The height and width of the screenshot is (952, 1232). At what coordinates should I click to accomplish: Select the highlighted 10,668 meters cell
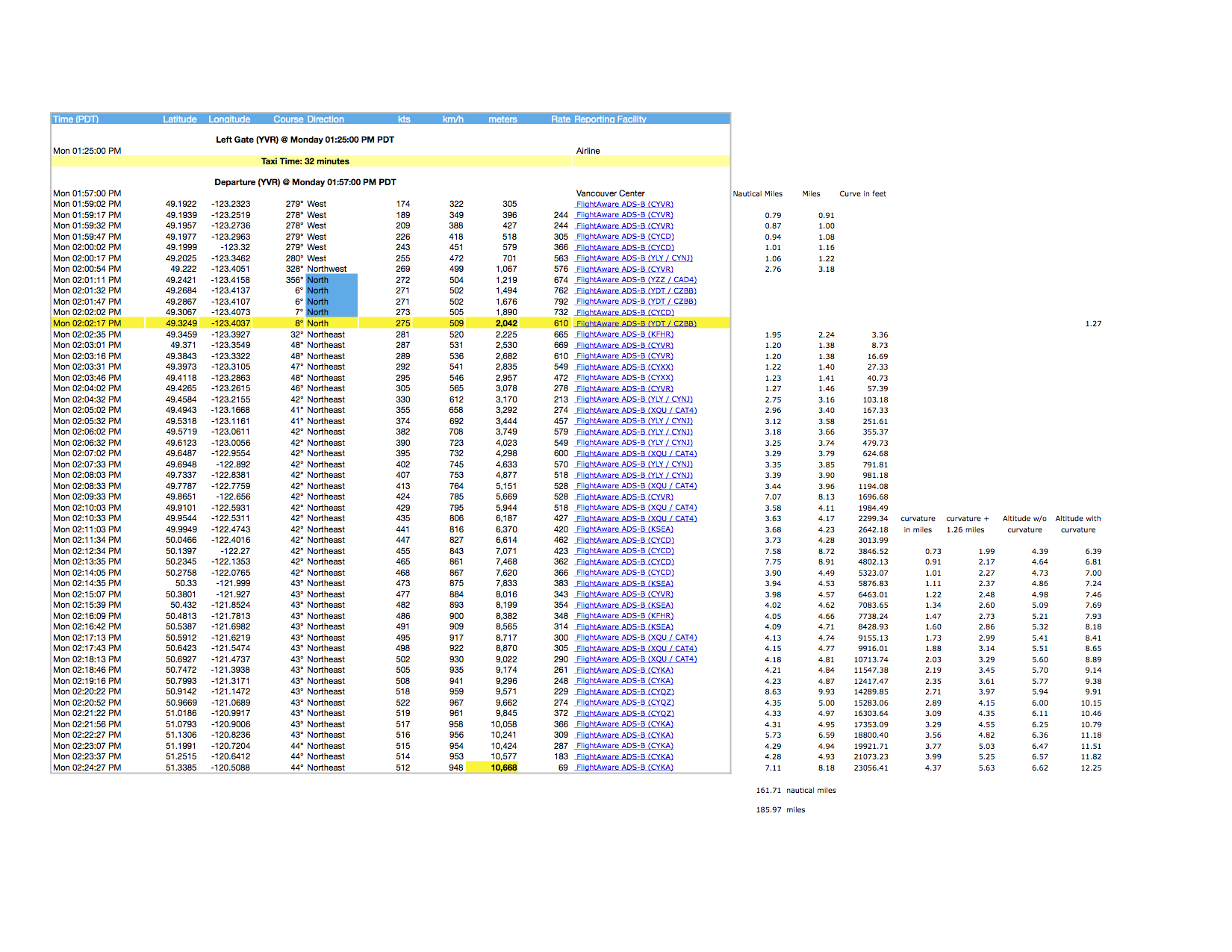tap(503, 768)
